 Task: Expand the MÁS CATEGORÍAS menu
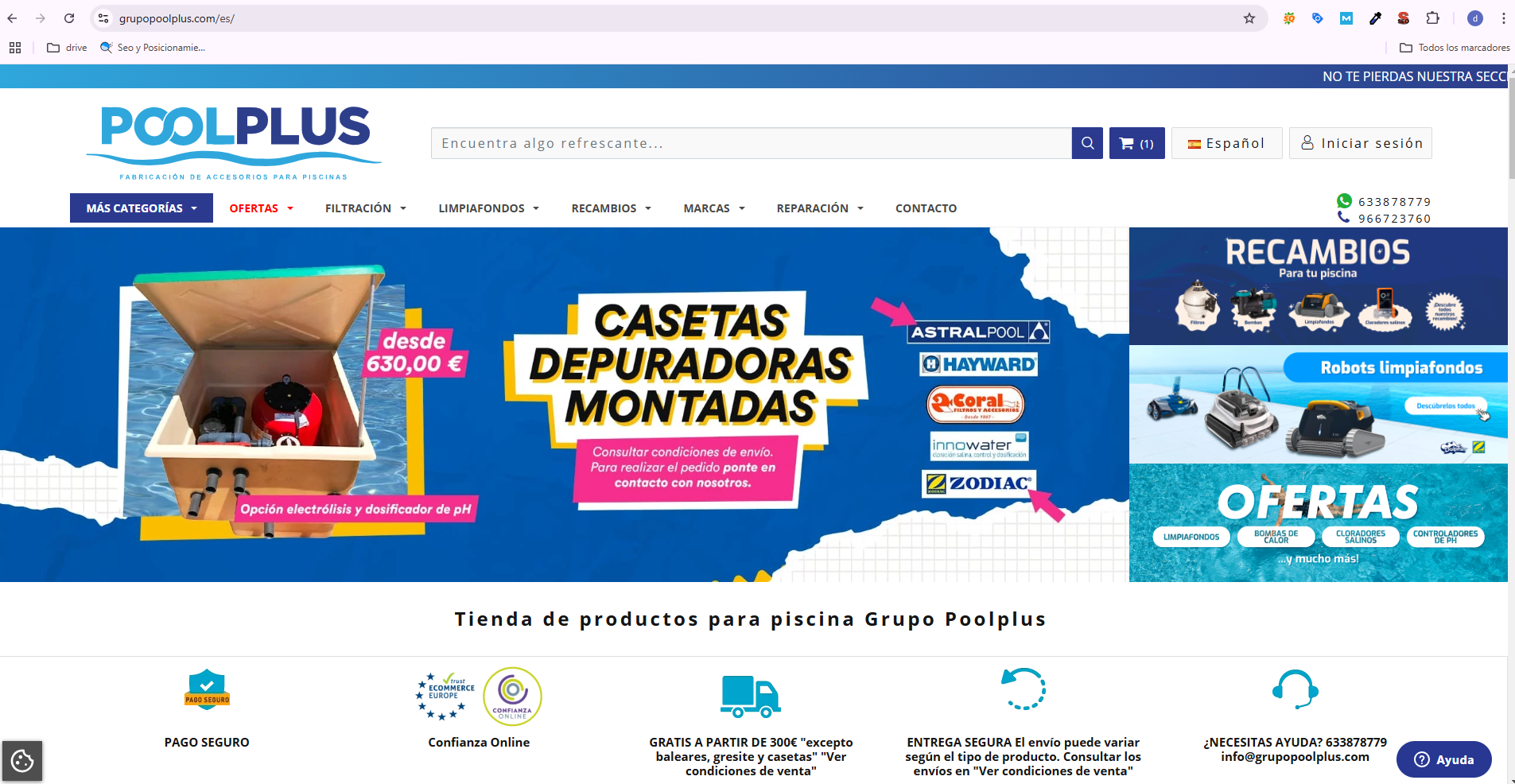point(142,208)
